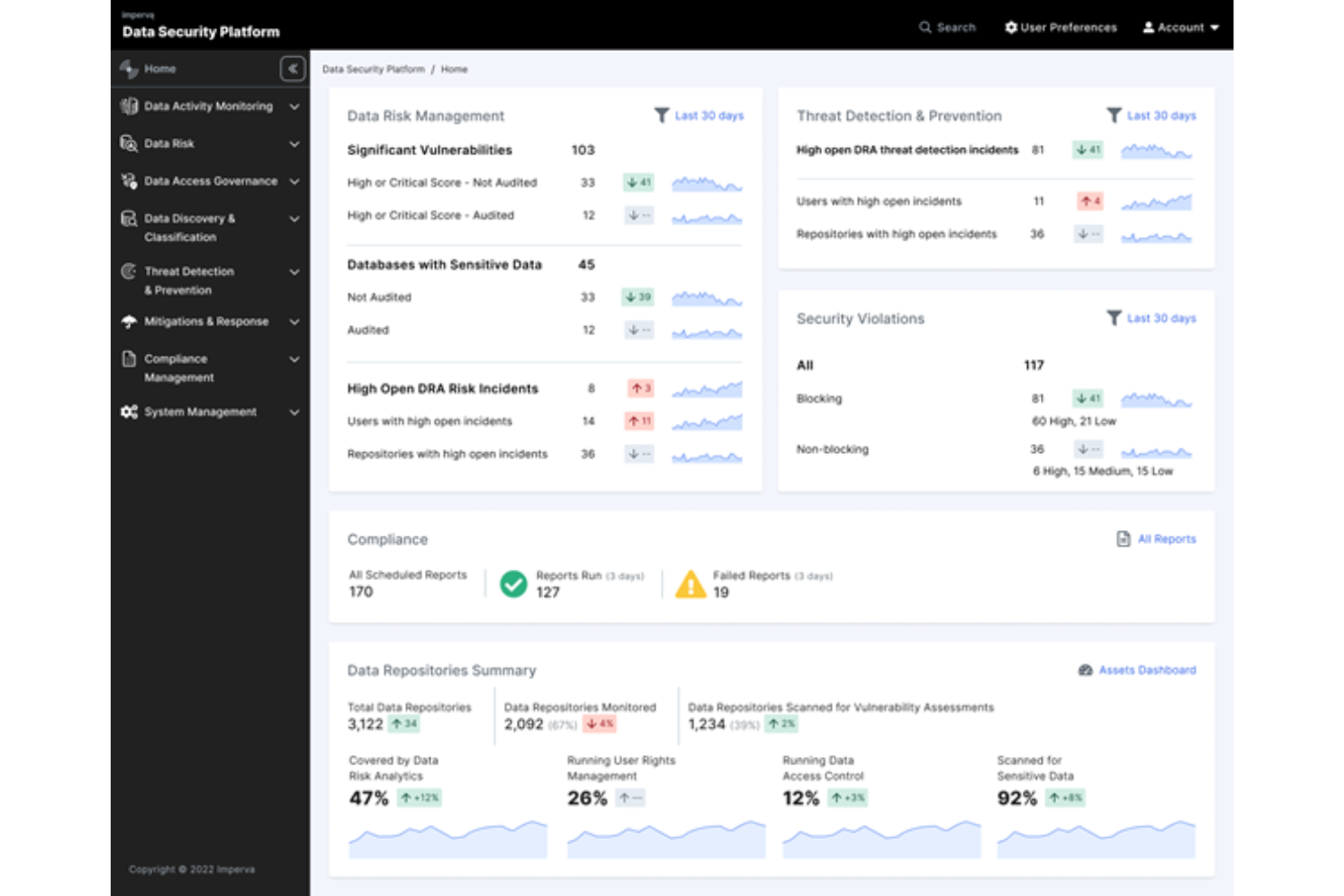Toggle the Threat Detection filter for Last 30 days
Image resolution: width=1344 pixels, height=896 pixels.
point(1114,115)
